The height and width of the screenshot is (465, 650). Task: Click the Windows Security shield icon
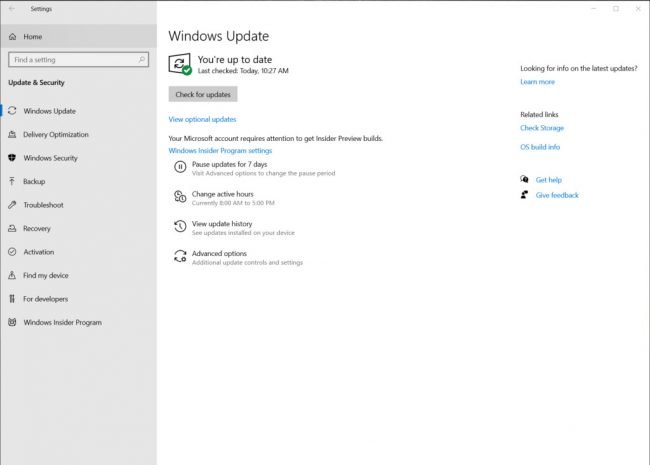[12, 158]
